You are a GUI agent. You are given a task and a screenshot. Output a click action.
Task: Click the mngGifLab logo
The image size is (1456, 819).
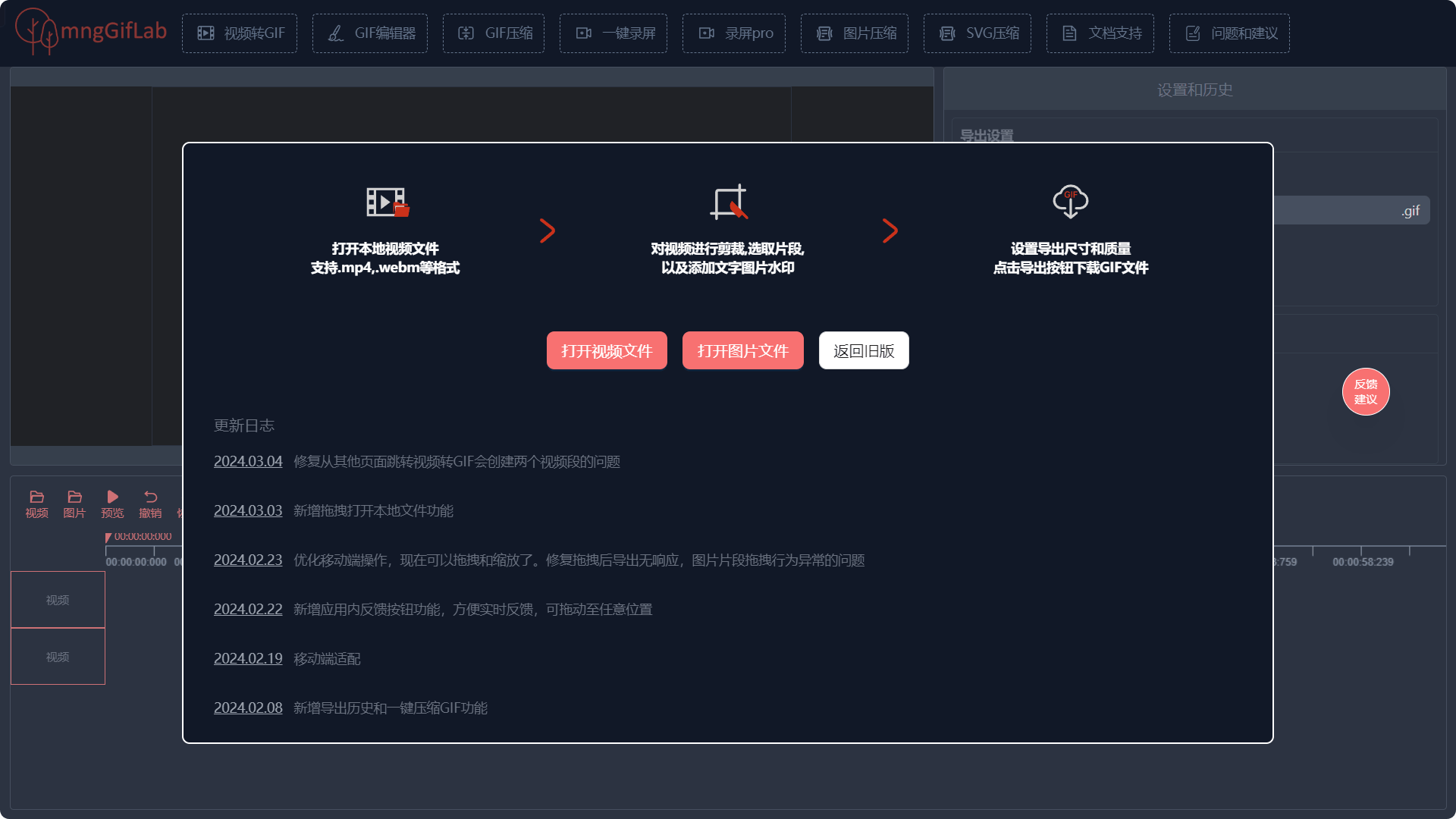91,31
